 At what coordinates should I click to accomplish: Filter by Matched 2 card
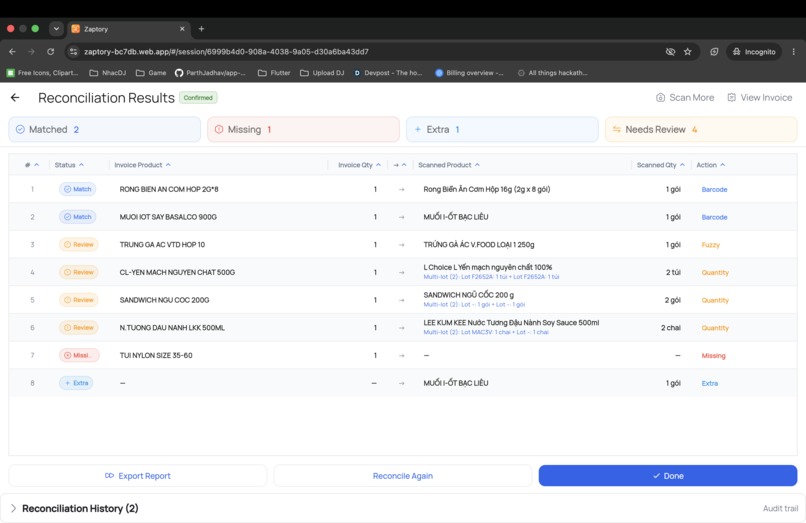coord(104,130)
